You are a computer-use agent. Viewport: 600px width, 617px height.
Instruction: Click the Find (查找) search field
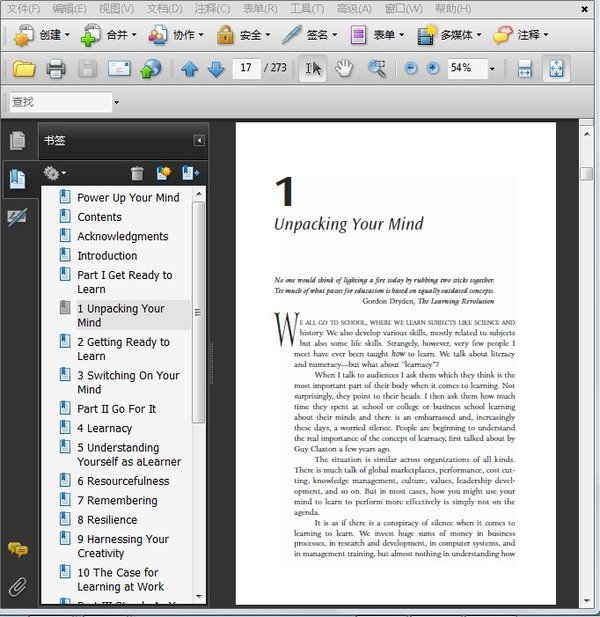coord(61,102)
